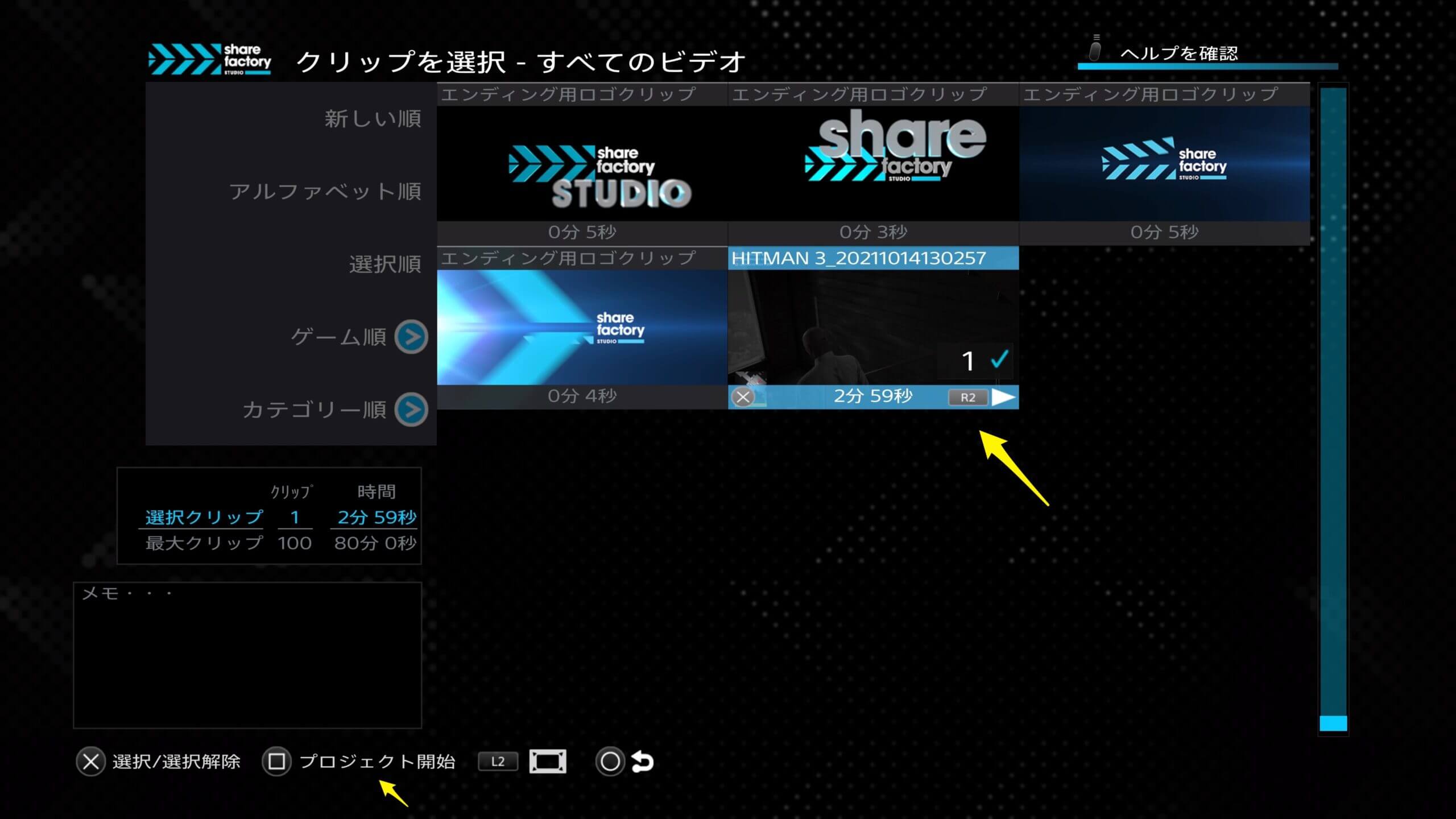Screen dimensions: 1456x819
Task: Click the 2分 59秒 duration on HITMAN clip
Action: (873, 396)
